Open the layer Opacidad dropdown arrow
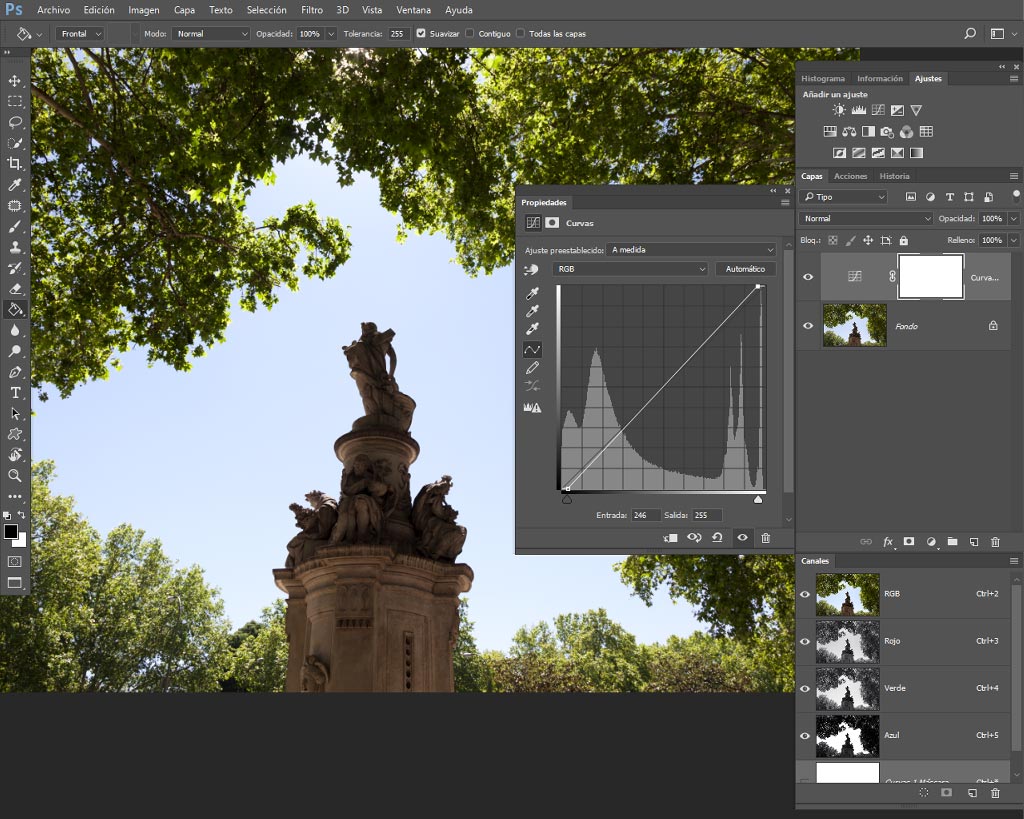 pos(1014,219)
